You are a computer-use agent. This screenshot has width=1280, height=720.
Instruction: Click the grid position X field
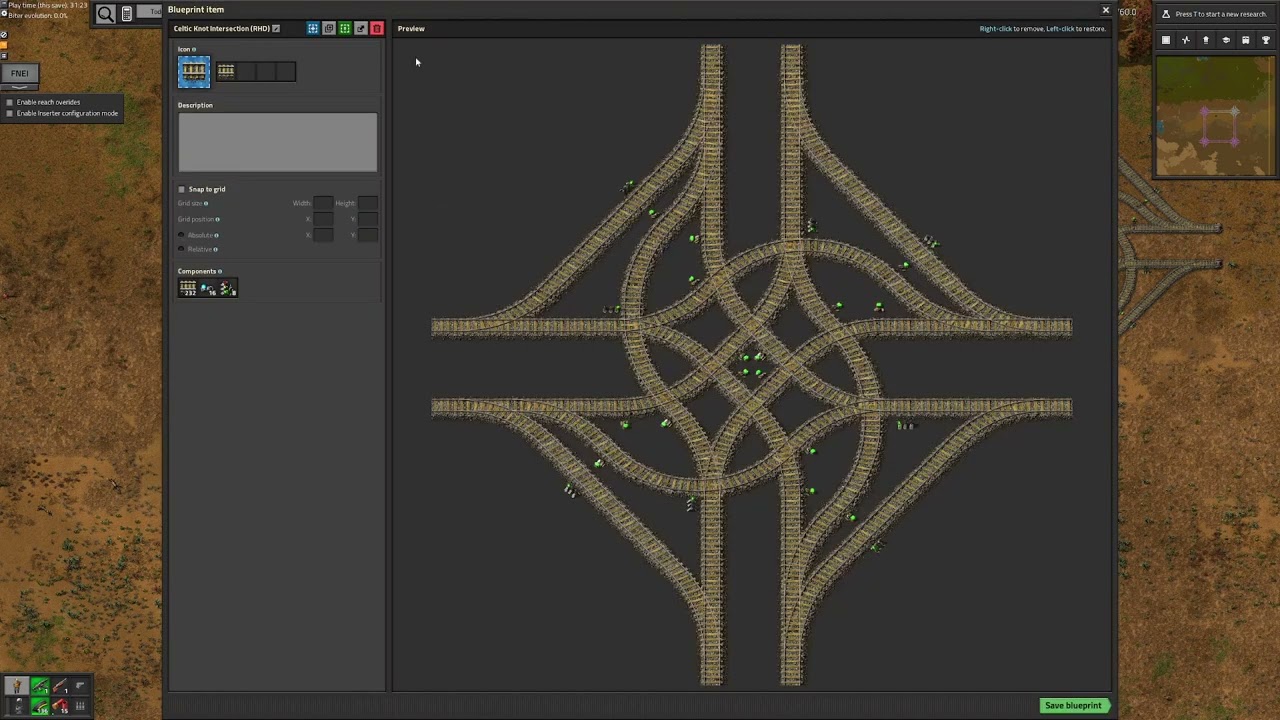tap(322, 219)
